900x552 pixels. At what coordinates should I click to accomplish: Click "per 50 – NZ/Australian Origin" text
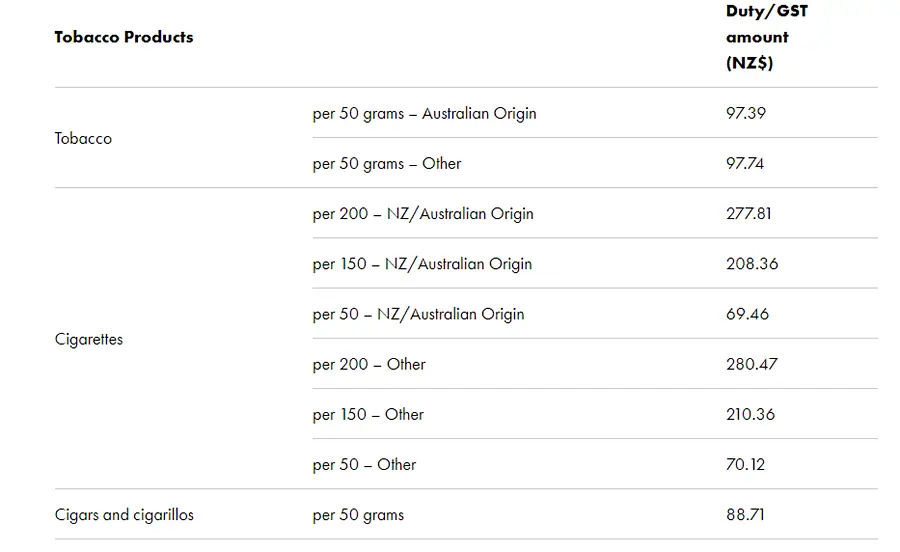point(418,314)
